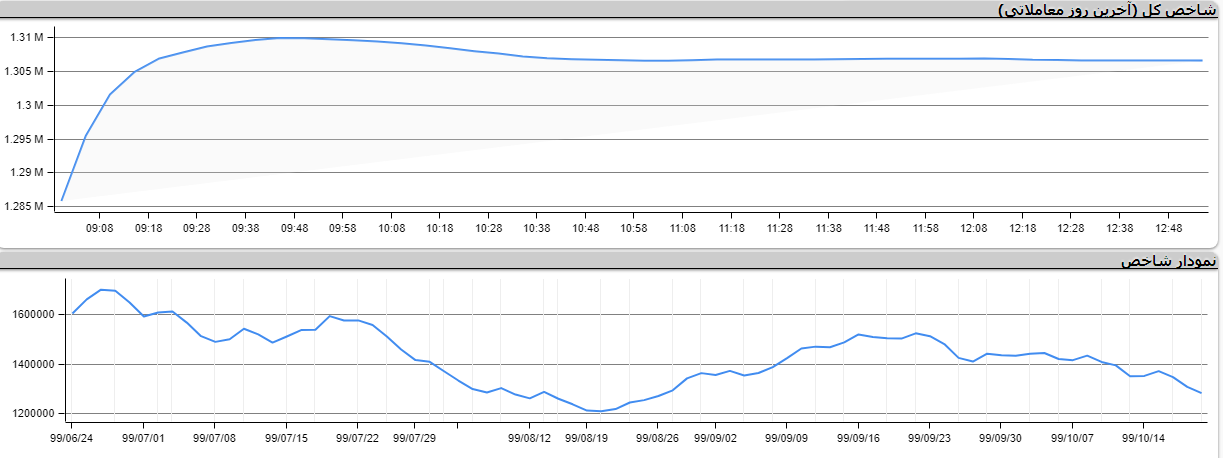Click the 'نمودار شاخص' panel header title
Viewport: 1223px width, 458px height.
coord(1169,262)
